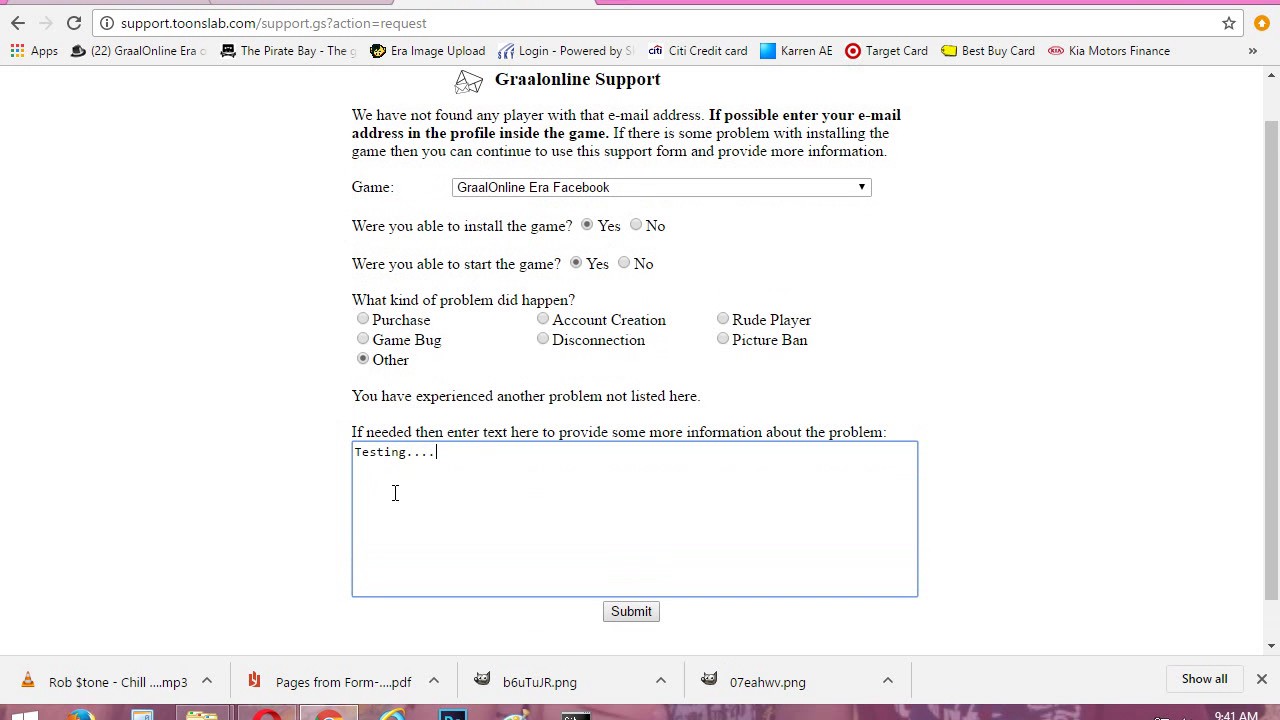This screenshot has width=1280, height=720.
Task: View site information icon in address bar
Action: [107, 23]
